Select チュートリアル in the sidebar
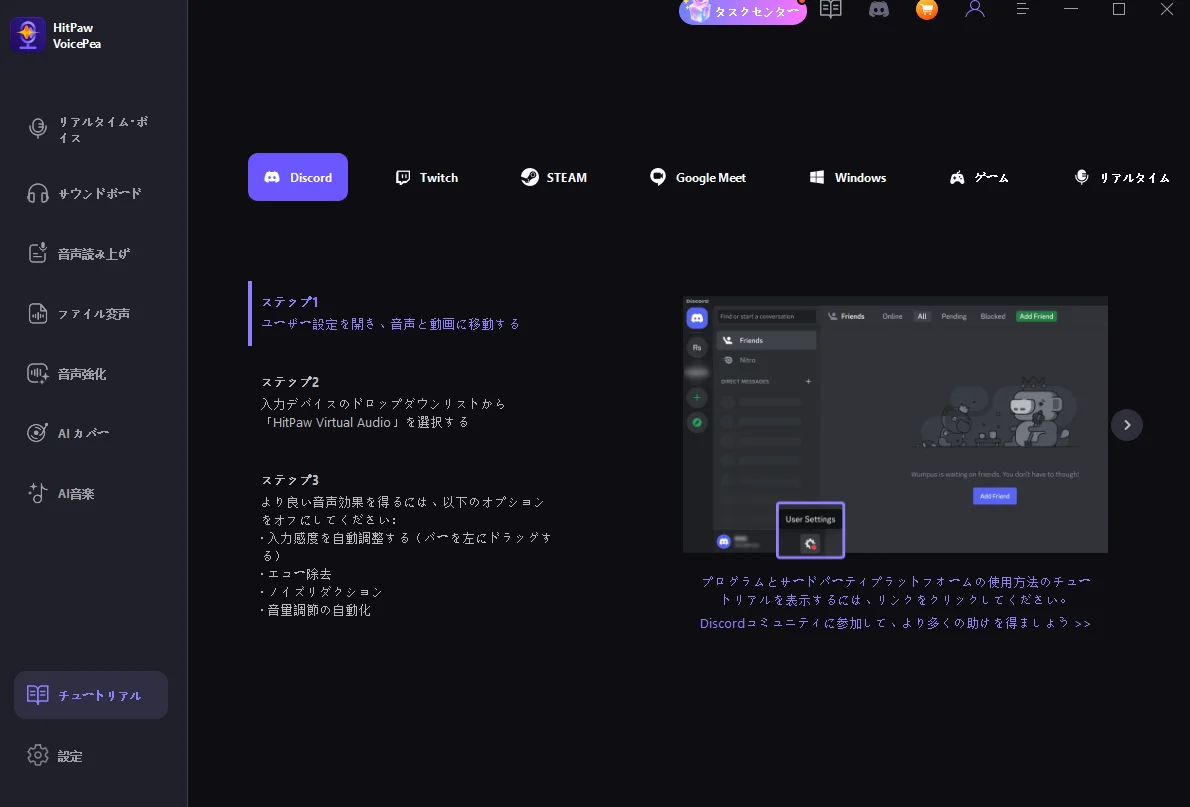Viewport: 1190px width, 807px height. point(91,695)
